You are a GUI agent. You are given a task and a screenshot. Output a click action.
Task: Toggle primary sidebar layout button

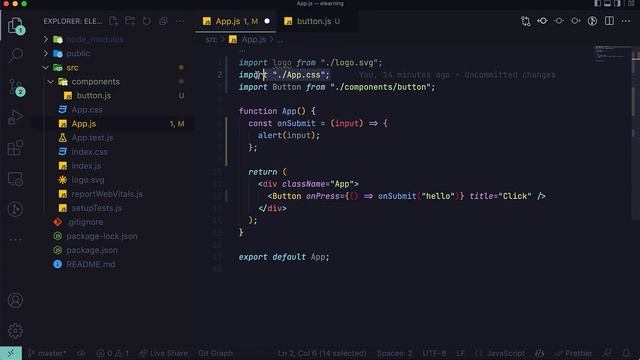598,4
